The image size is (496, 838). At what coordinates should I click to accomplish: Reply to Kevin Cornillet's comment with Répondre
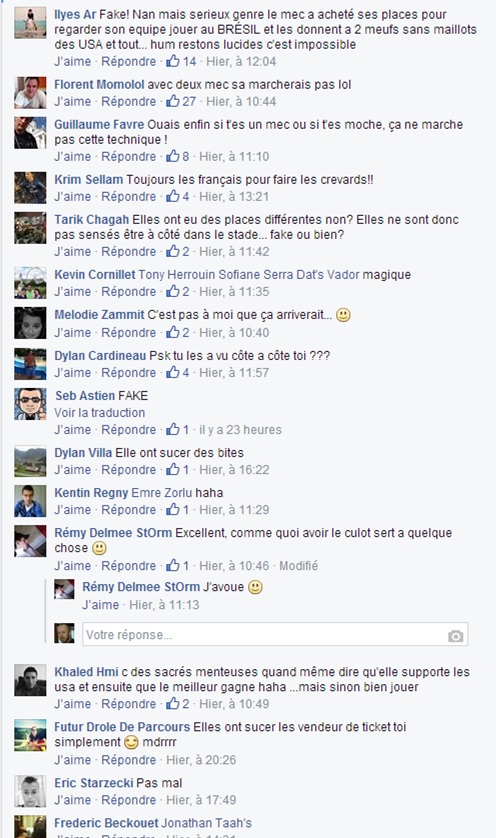(x=129, y=291)
